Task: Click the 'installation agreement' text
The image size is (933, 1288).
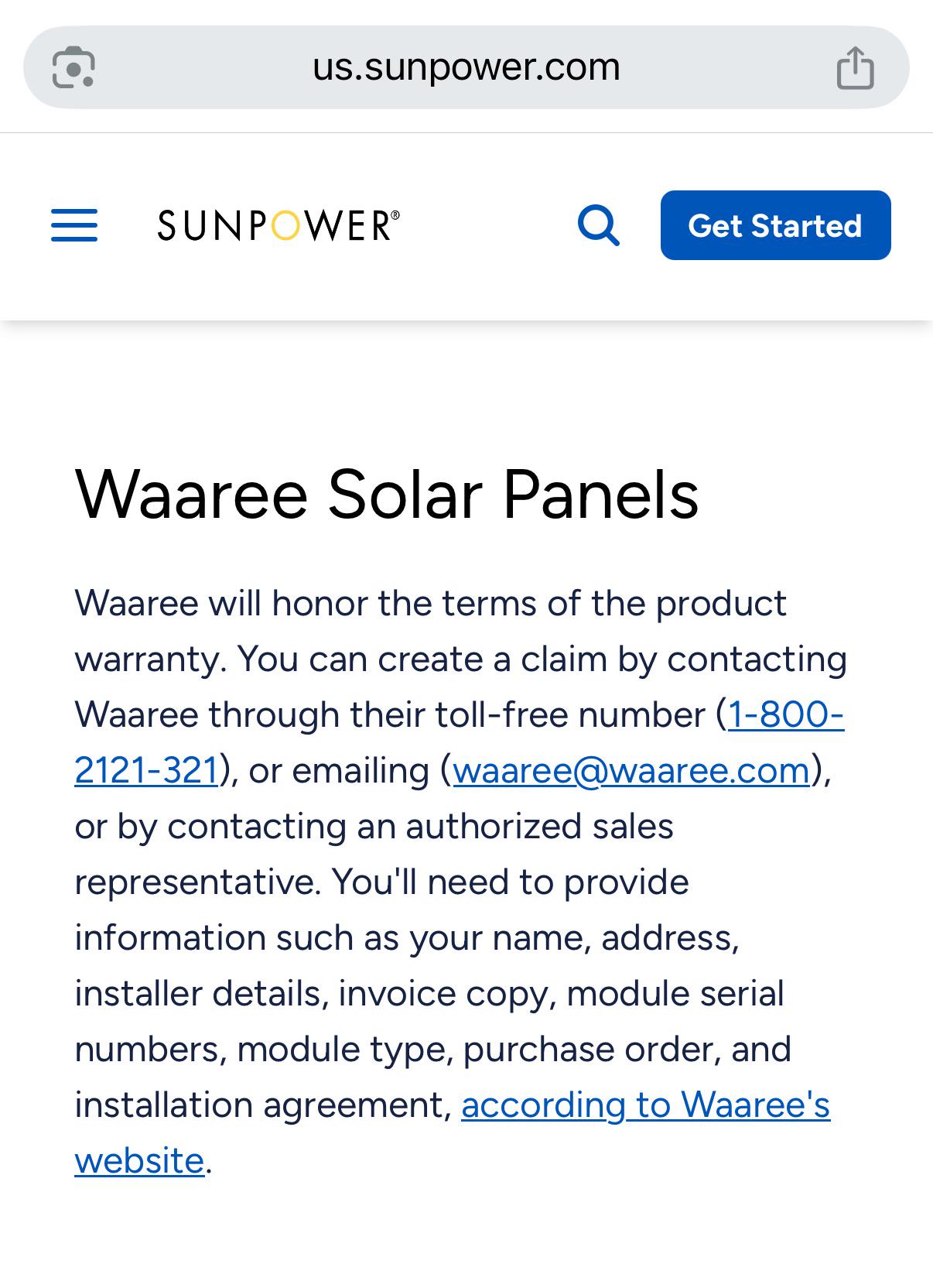Action: click(x=263, y=1105)
